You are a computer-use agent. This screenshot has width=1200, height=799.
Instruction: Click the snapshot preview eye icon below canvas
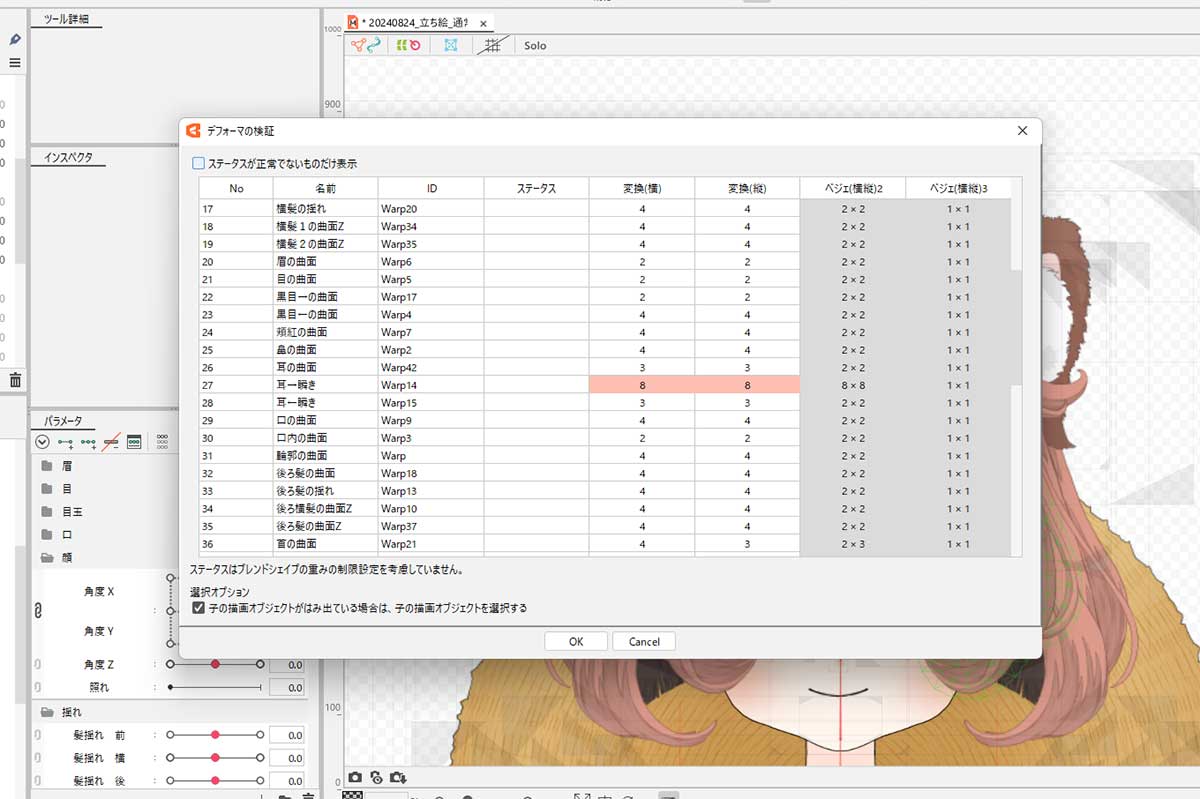pyautogui.click(x=376, y=777)
